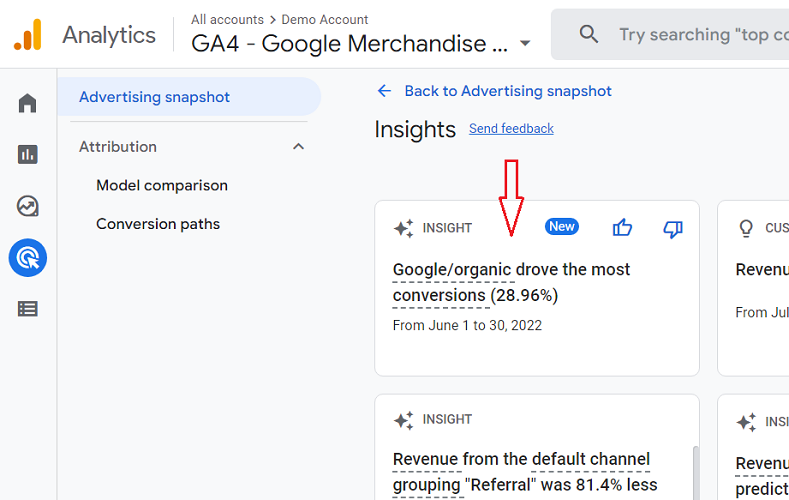The image size is (789, 500).
Task: Give thumbs down to Google/organic insight
Action: (673, 229)
